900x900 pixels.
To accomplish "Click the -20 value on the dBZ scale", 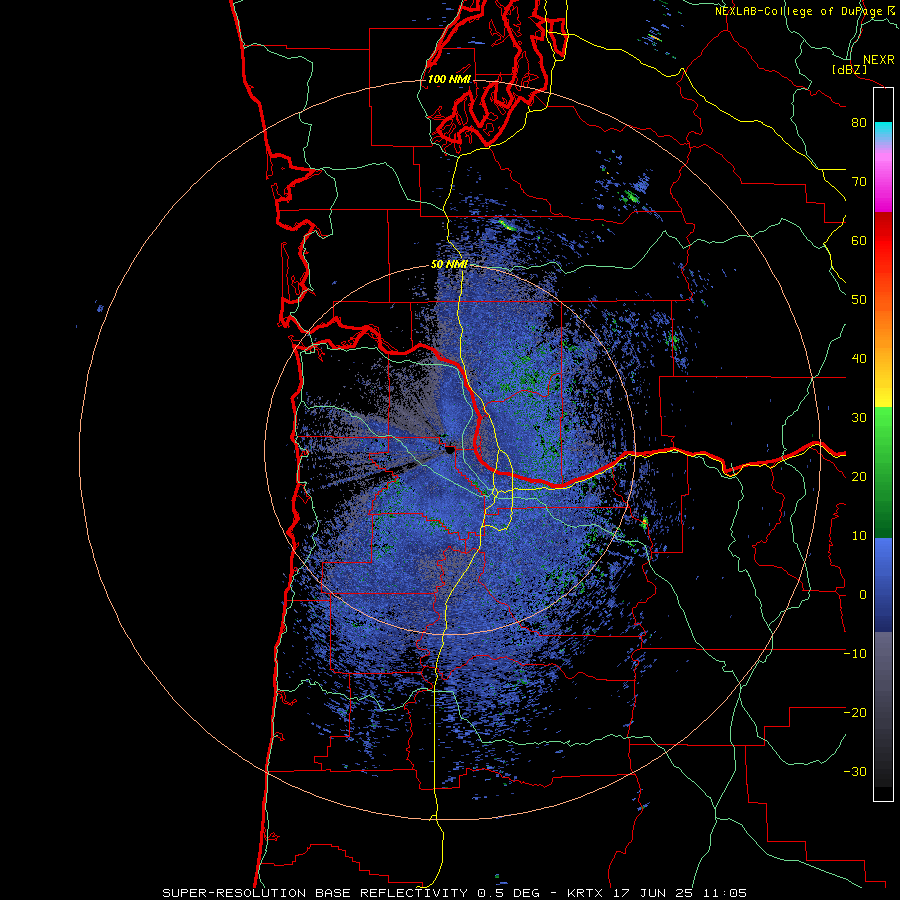I will [x=855, y=713].
